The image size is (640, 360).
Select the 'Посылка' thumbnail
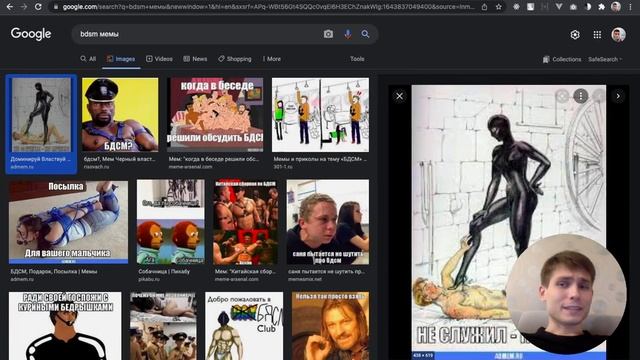68,222
